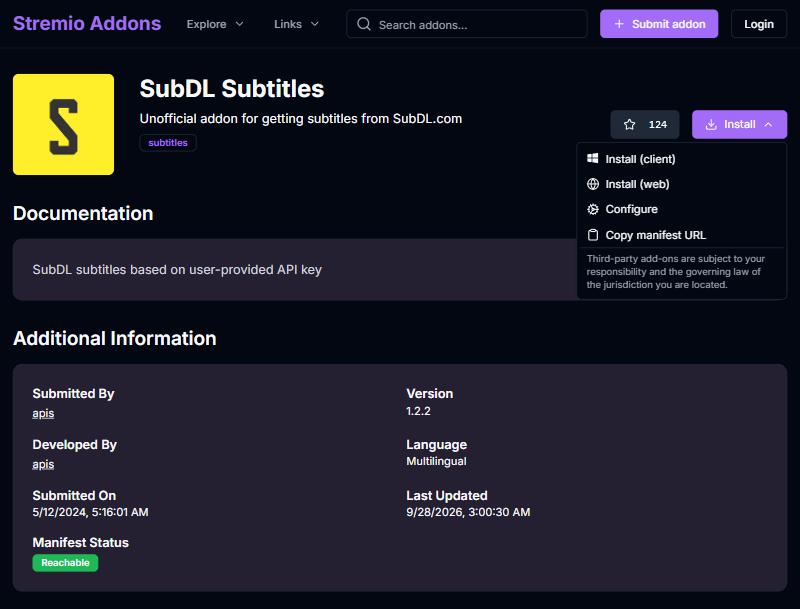Image resolution: width=800 pixels, height=609 pixels.
Task: Open apis link under Submitted By
Action: point(43,413)
